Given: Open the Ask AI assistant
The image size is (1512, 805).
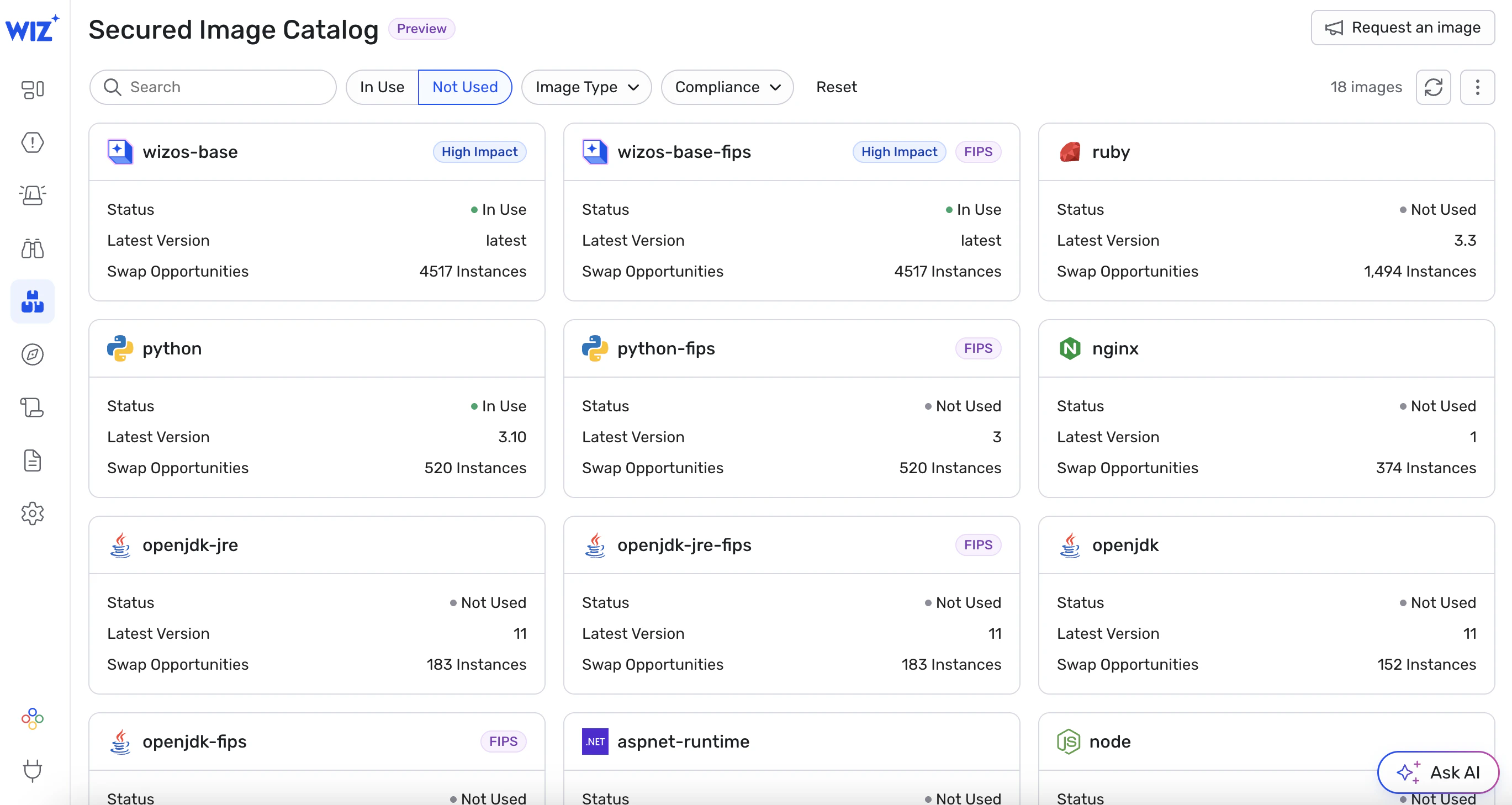Looking at the screenshot, I should click(1438, 772).
